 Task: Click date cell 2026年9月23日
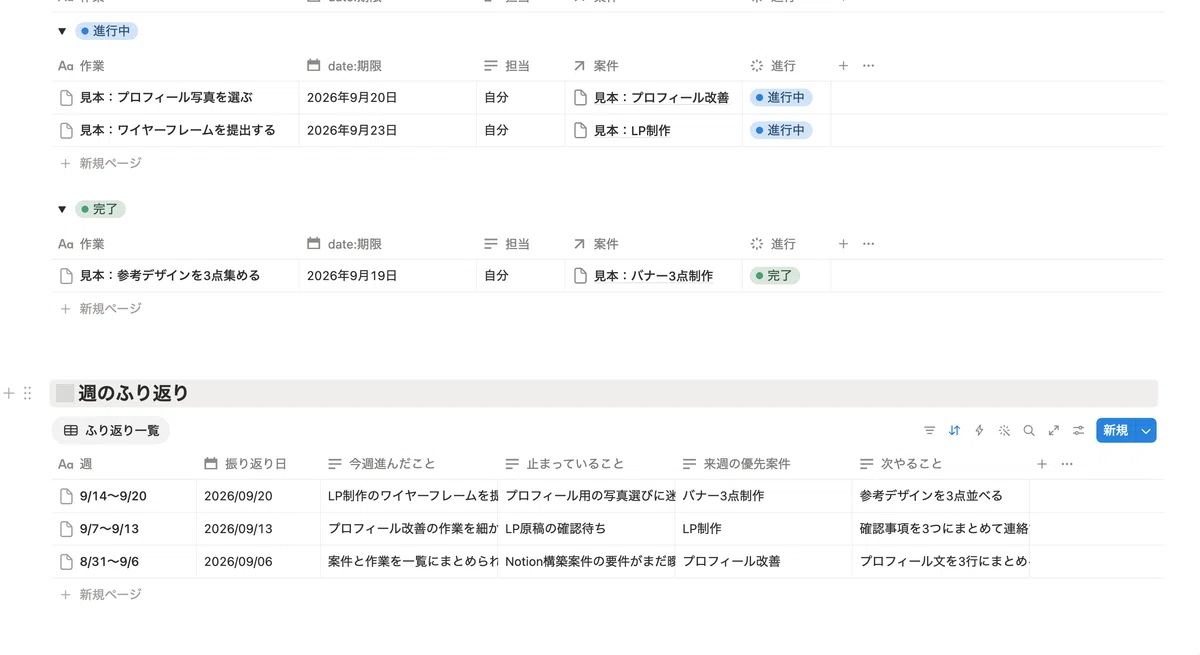[x=352, y=130]
